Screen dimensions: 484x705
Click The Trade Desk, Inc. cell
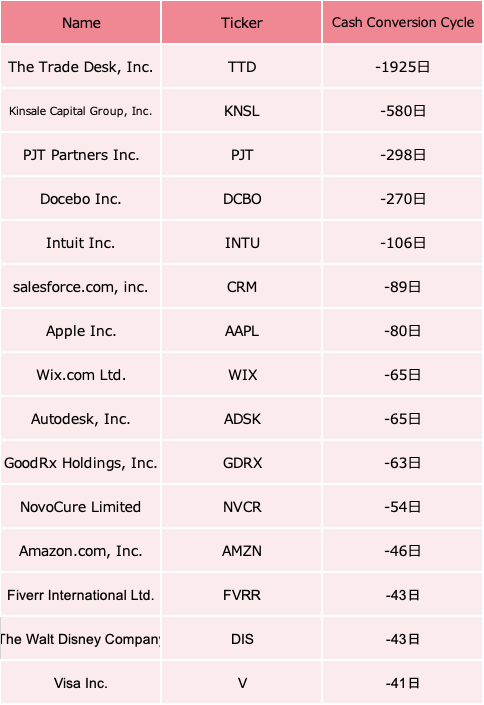pos(81,67)
